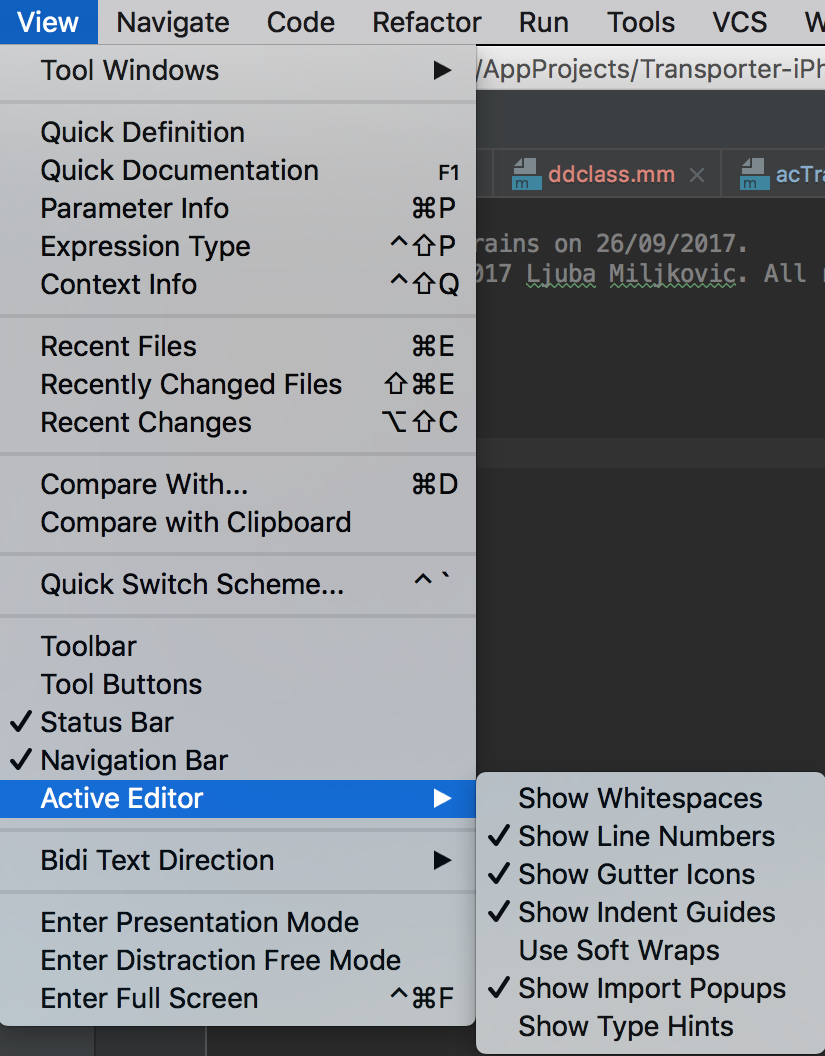Switch to the ddclass.mm tab

coord(611,175)
